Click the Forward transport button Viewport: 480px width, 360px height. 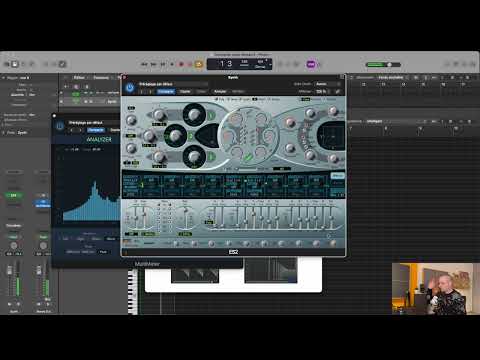click(153, 64)
